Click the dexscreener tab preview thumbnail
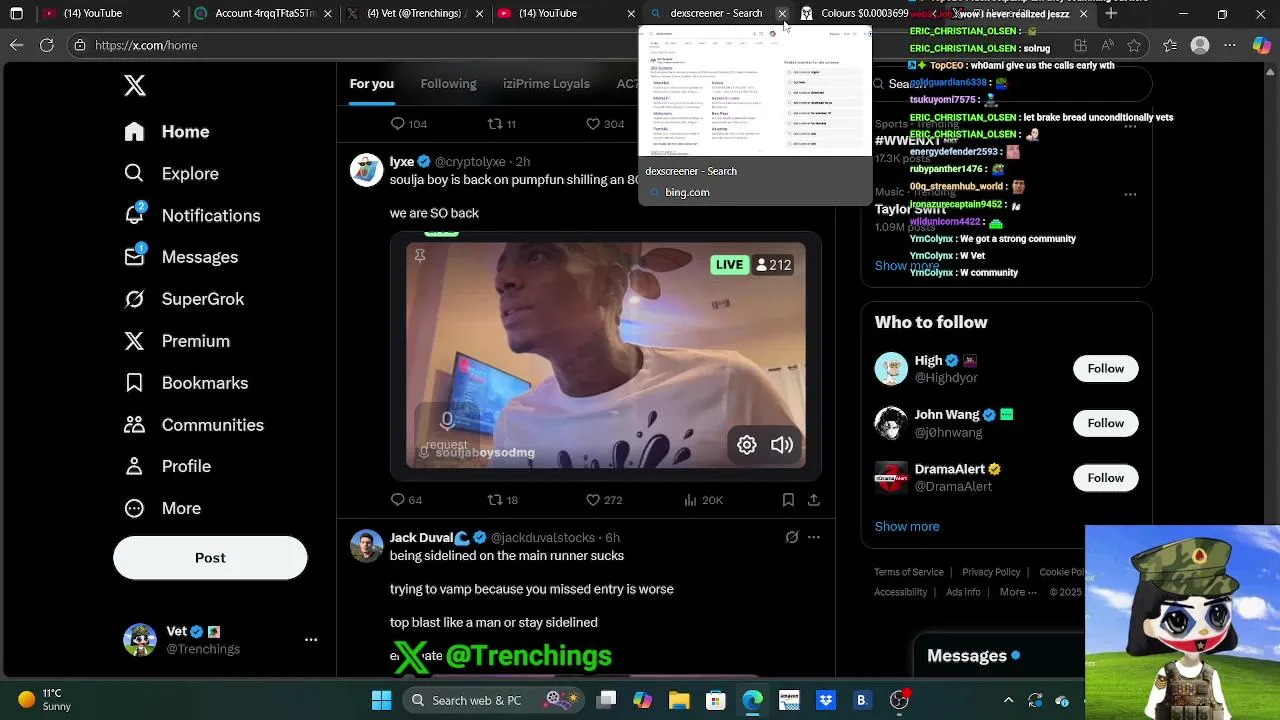 755,90
